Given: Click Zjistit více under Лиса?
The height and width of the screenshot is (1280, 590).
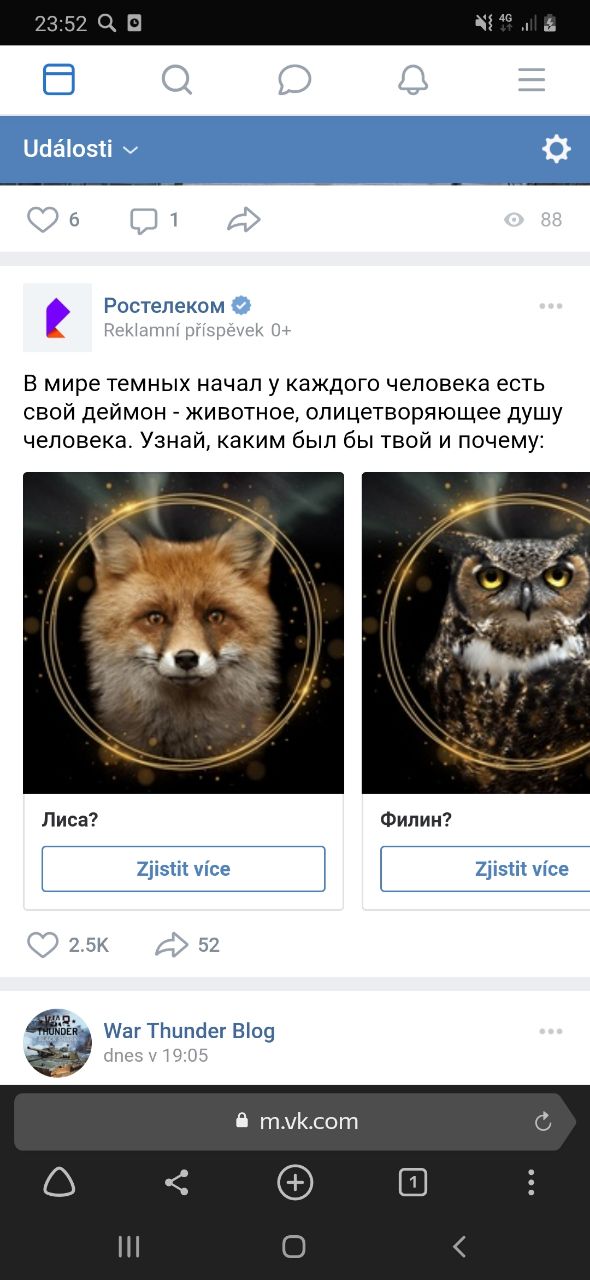Looking at the screenshot, I should pos(184,869).
